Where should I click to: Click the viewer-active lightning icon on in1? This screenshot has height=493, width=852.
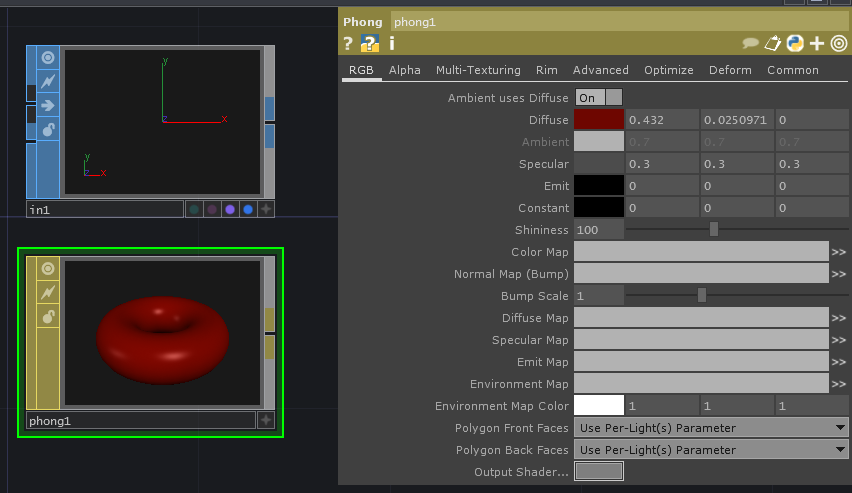click(47, 81)
